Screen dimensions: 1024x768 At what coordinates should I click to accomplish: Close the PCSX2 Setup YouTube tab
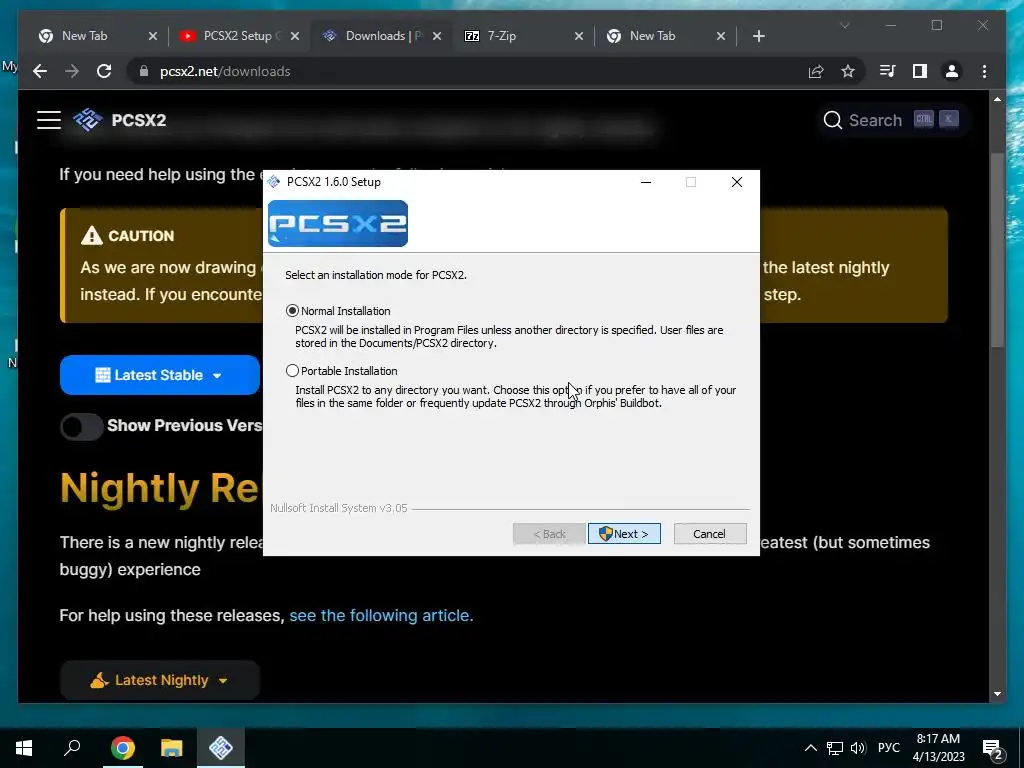[295, 36]
